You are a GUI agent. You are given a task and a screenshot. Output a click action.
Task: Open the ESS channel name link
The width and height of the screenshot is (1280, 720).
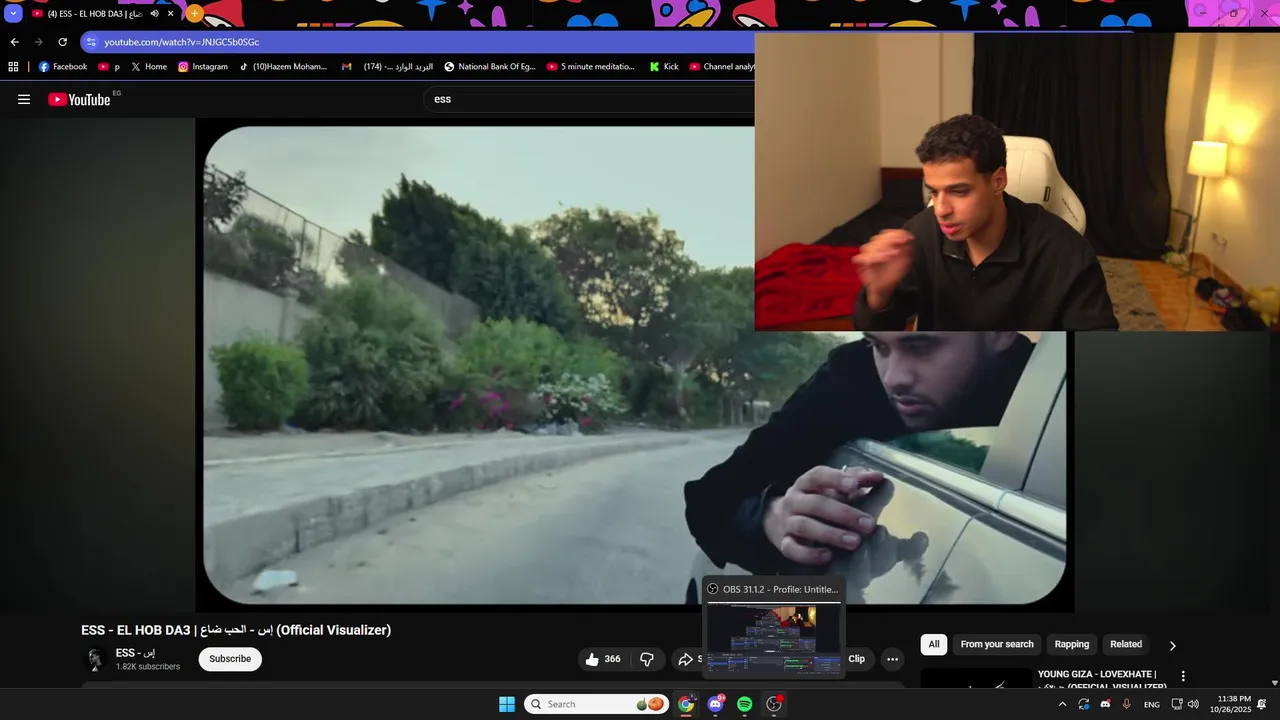[x=135, y=653]
